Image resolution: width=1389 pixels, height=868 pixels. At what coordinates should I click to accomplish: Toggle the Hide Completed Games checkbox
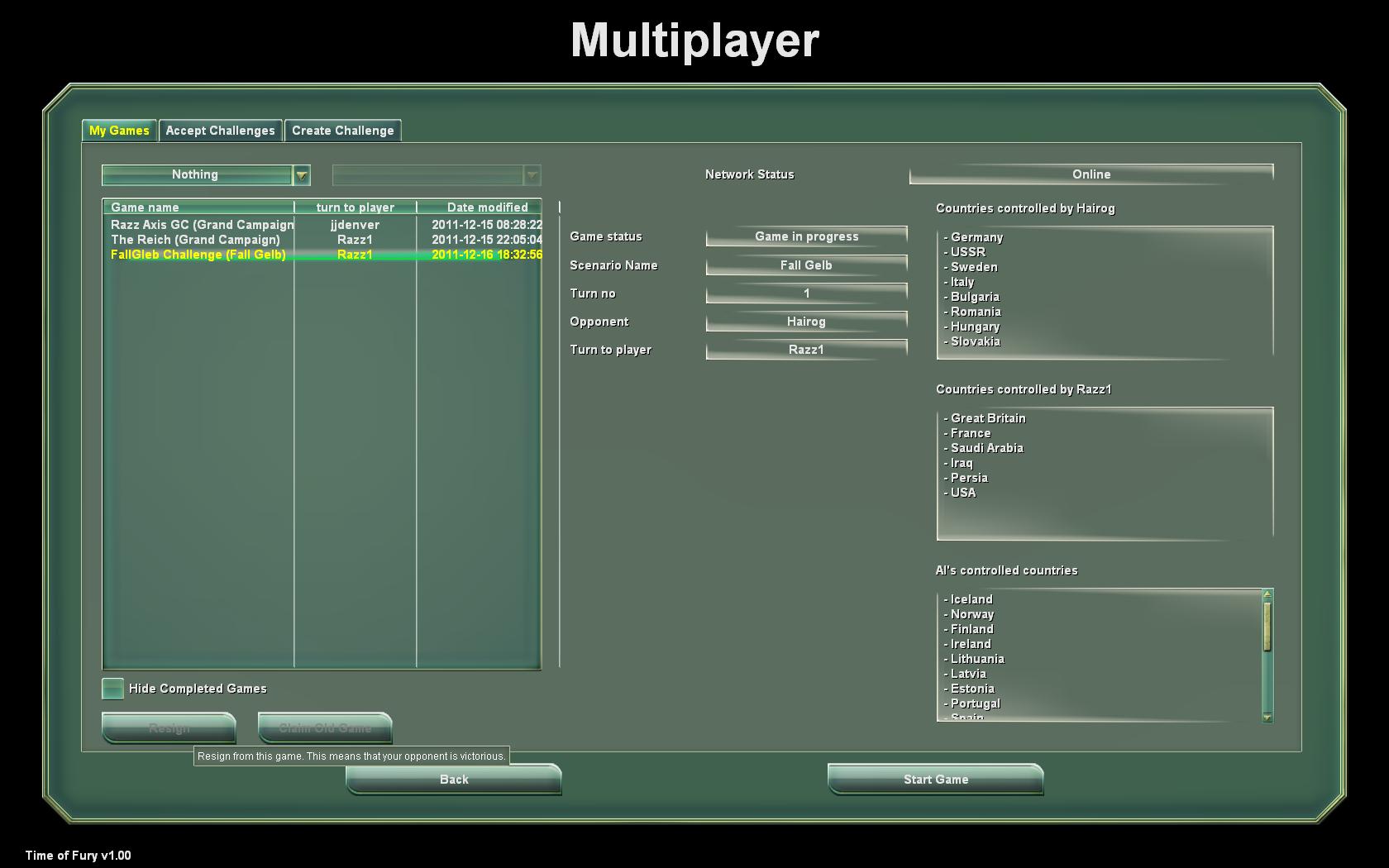112,689
